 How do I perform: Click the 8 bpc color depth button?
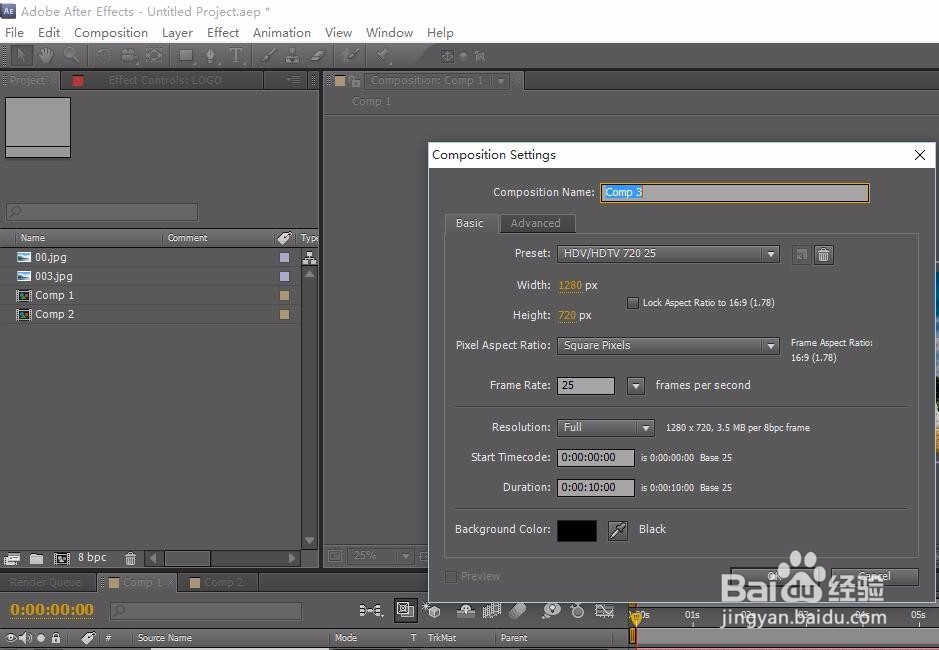coord(92,558)
